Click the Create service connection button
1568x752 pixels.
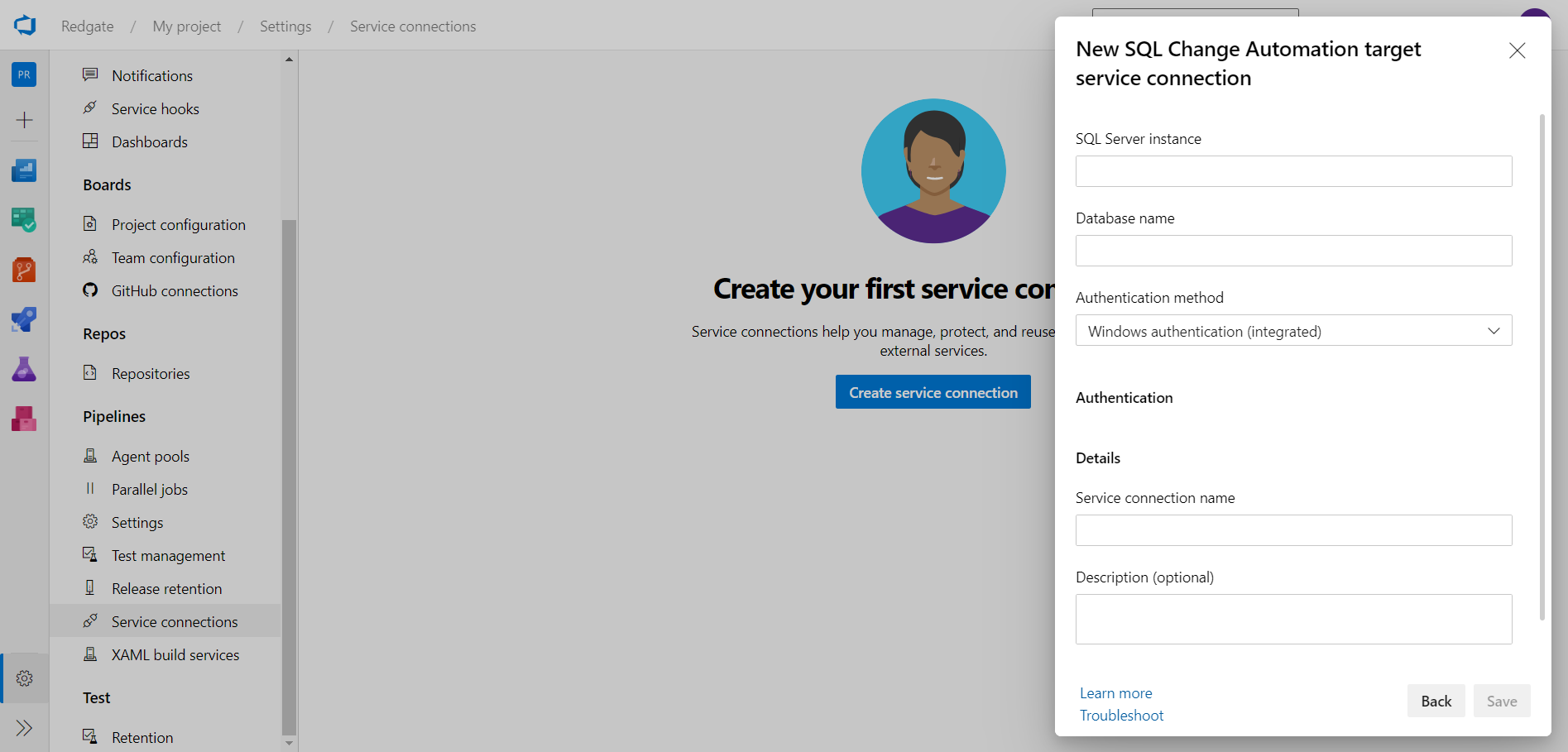point(933,392)
